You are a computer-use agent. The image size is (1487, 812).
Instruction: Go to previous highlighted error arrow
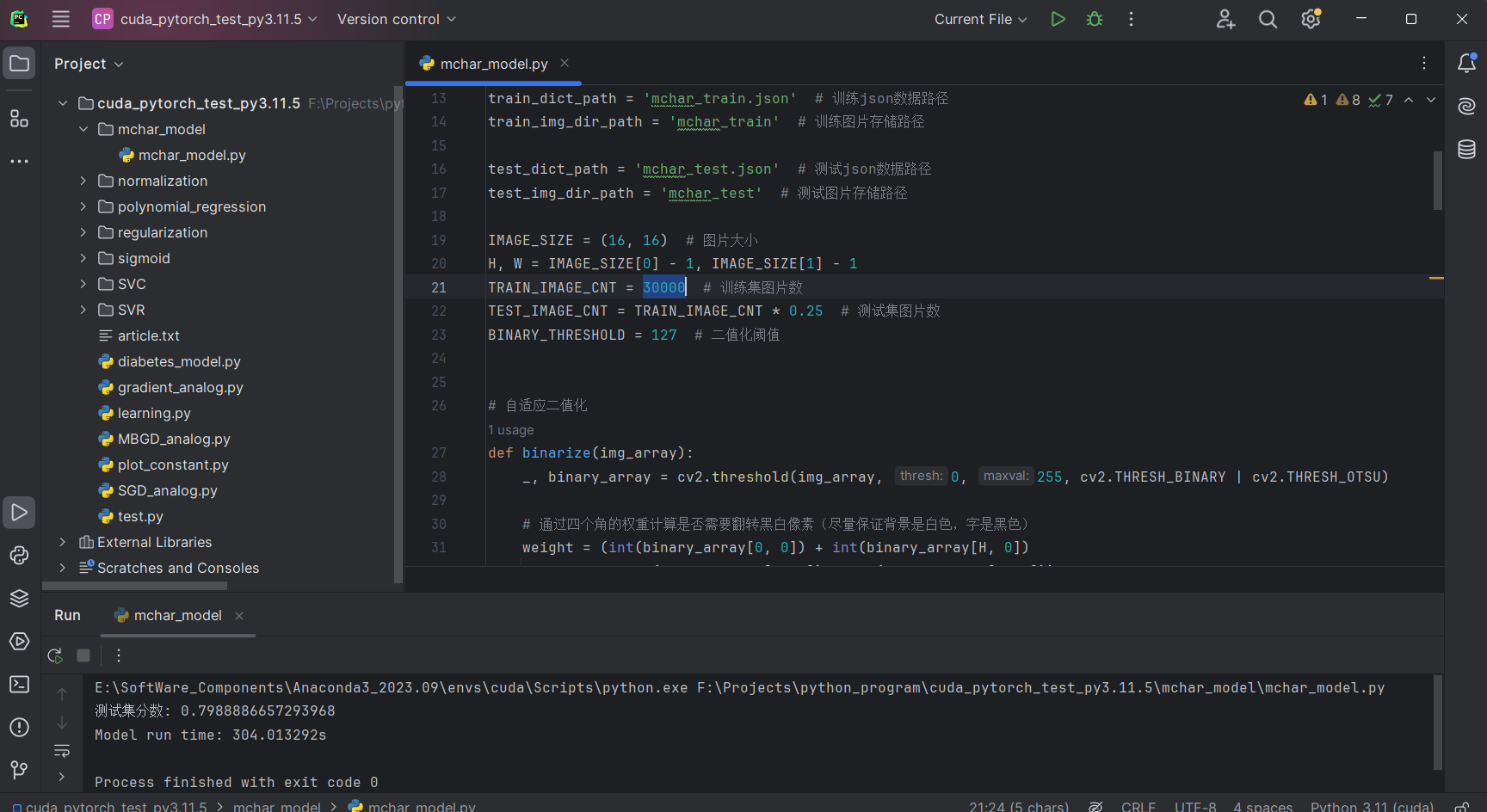pos(1409,100)
